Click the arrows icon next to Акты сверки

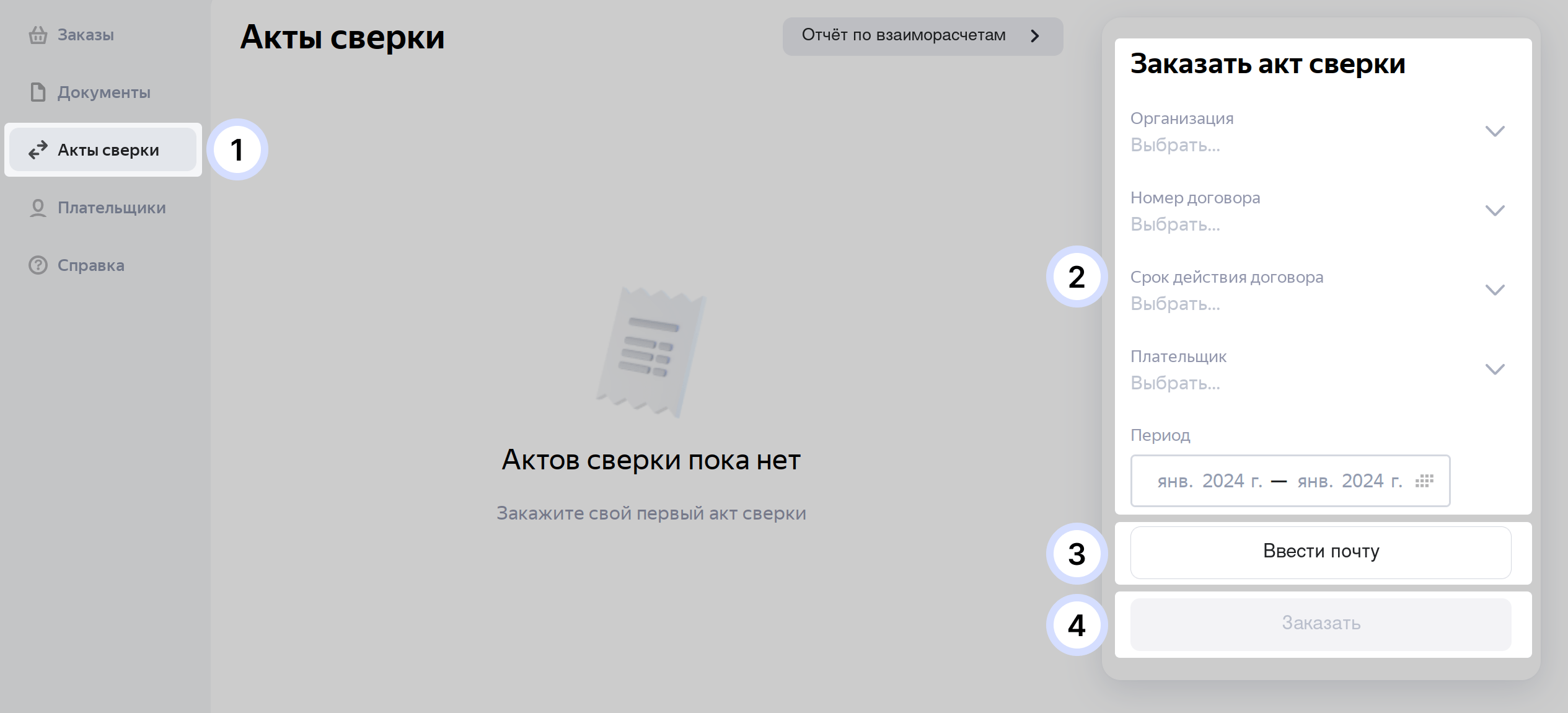(38, 149)
